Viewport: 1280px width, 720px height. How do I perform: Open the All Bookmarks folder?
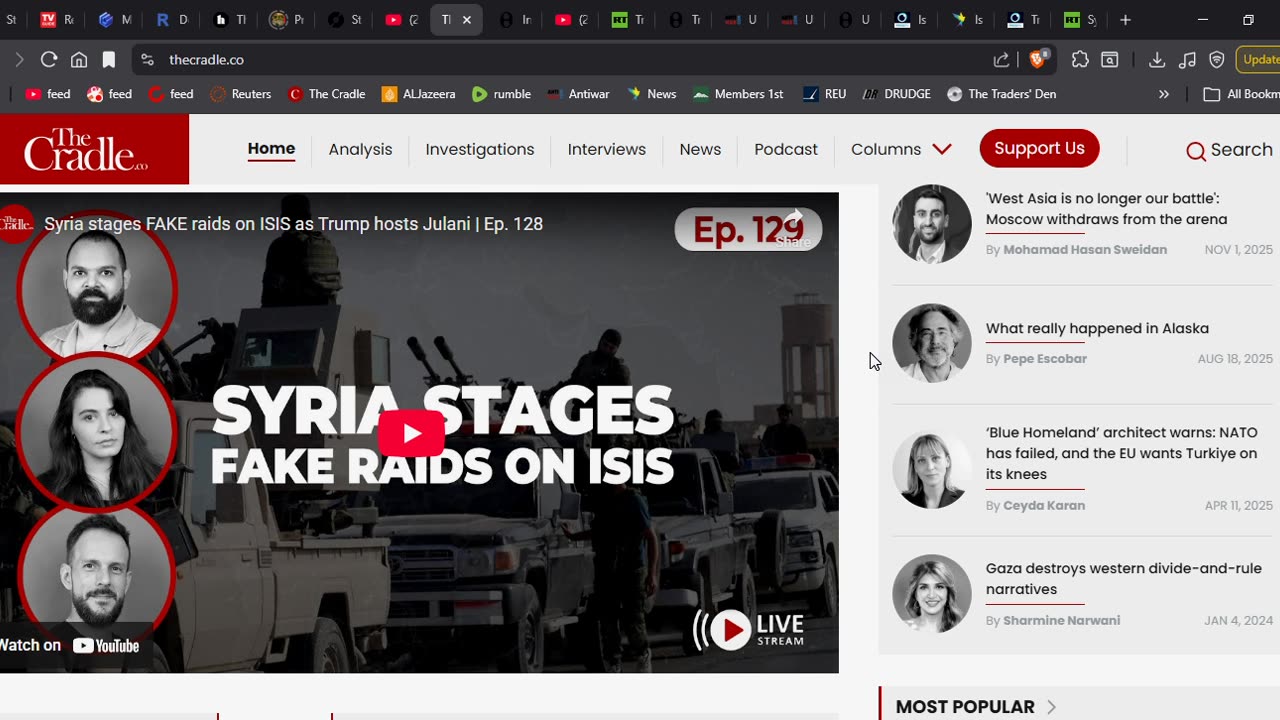1241,94
